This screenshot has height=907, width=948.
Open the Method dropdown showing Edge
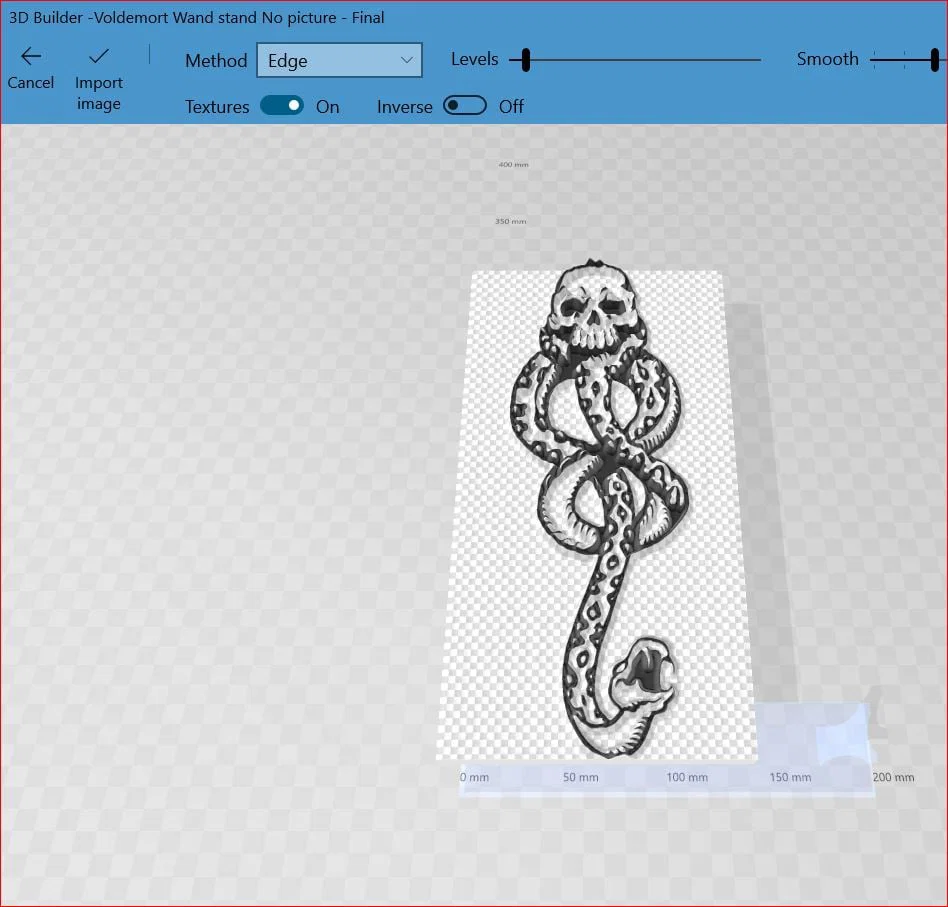click(x=339, y=61)
